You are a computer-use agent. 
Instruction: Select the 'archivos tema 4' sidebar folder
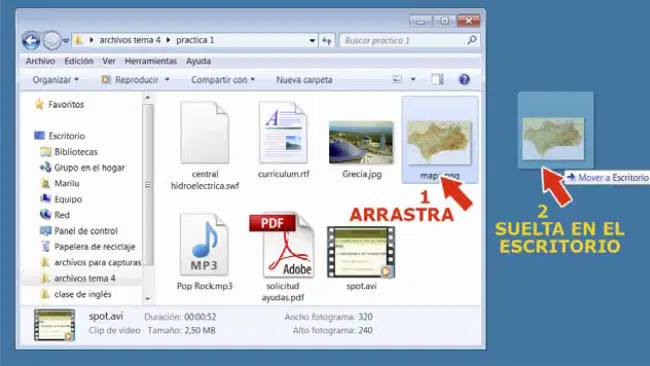[78, 279]
